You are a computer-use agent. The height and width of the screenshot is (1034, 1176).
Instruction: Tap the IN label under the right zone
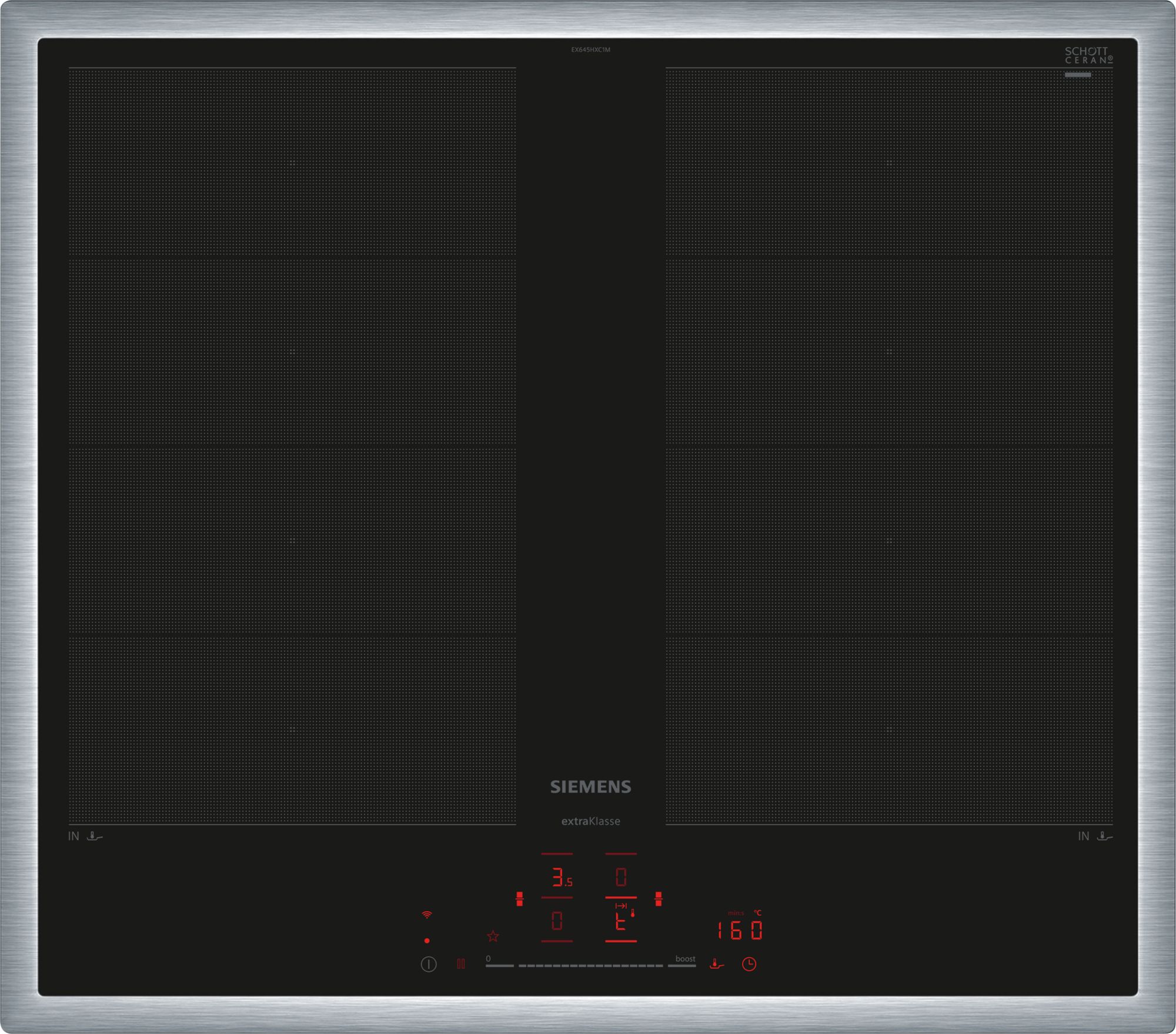1084,836
